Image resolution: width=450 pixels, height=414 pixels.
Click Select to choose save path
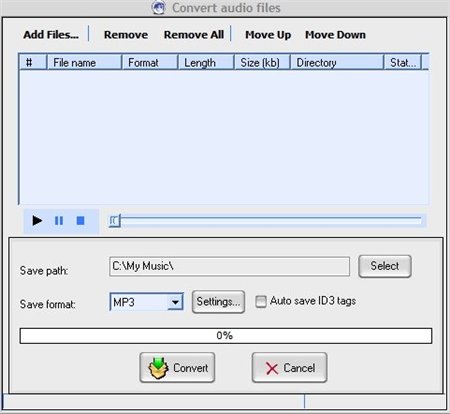385,266
